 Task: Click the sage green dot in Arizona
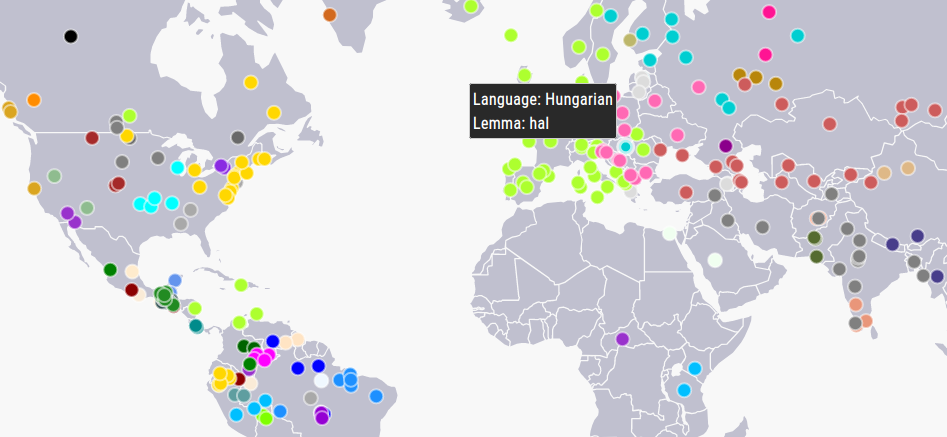(x=87, y=208)
